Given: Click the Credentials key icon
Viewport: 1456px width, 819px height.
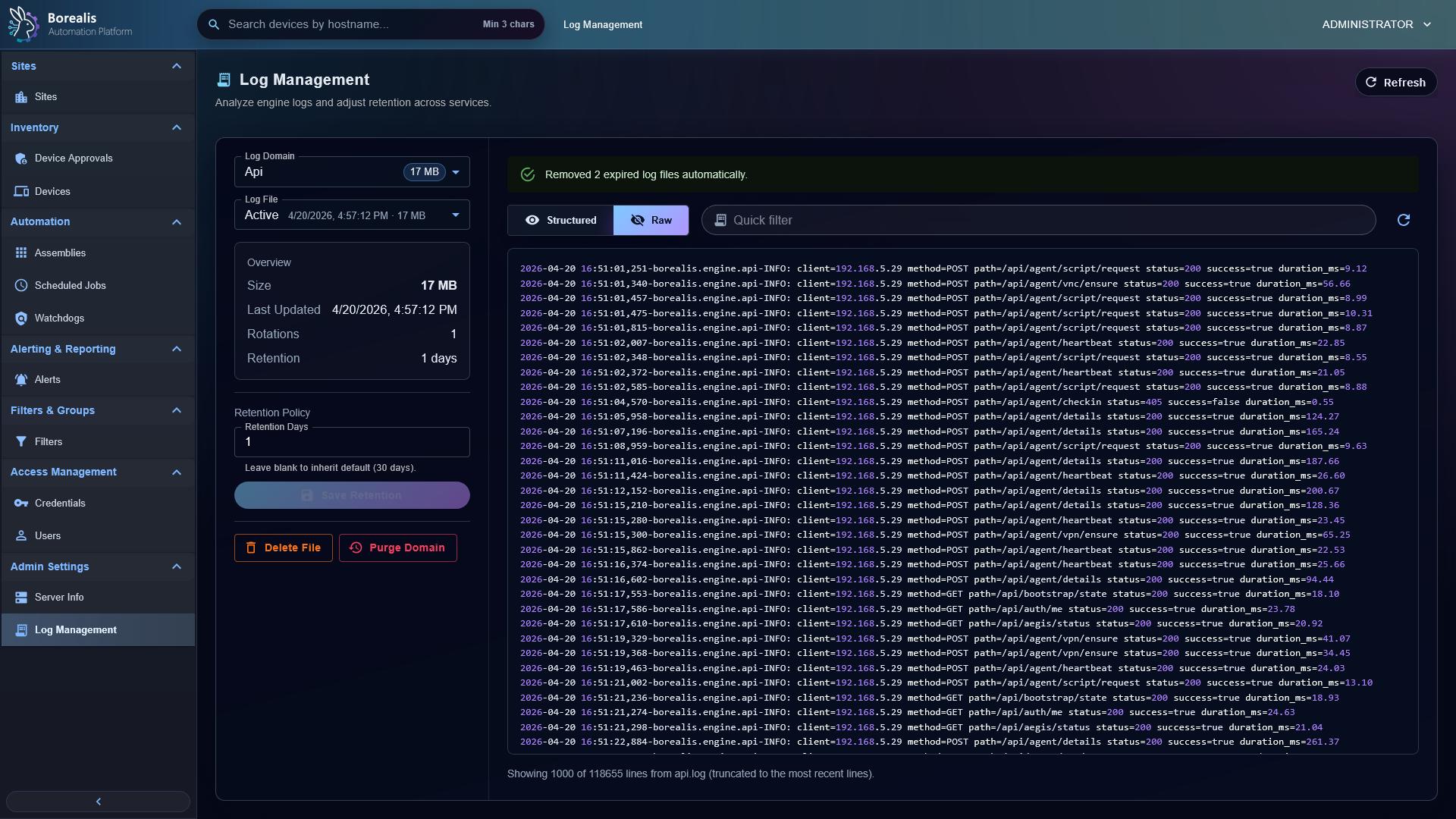Looking at the screenshot, I should [x=21, y=503].
